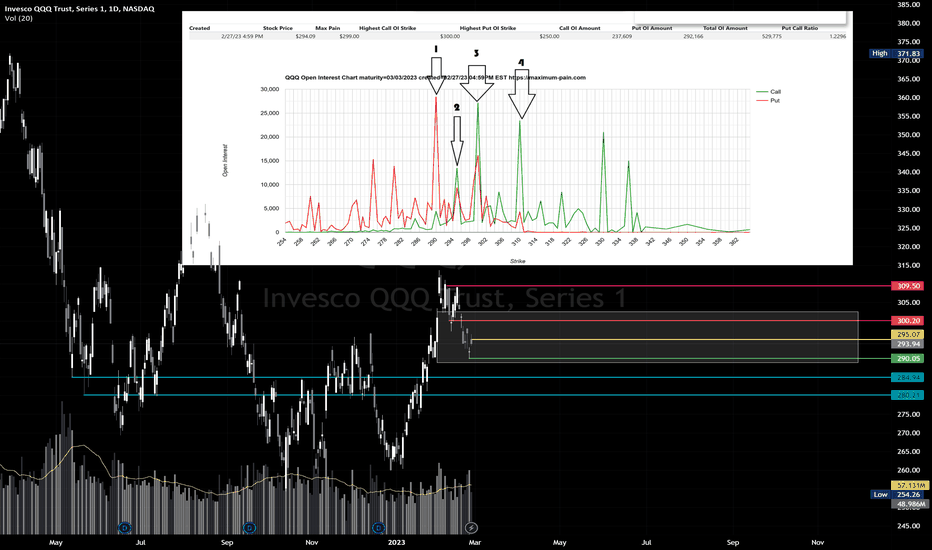Select the red 300.20 price label
932x550 pixels.
(x=908, y=320)
